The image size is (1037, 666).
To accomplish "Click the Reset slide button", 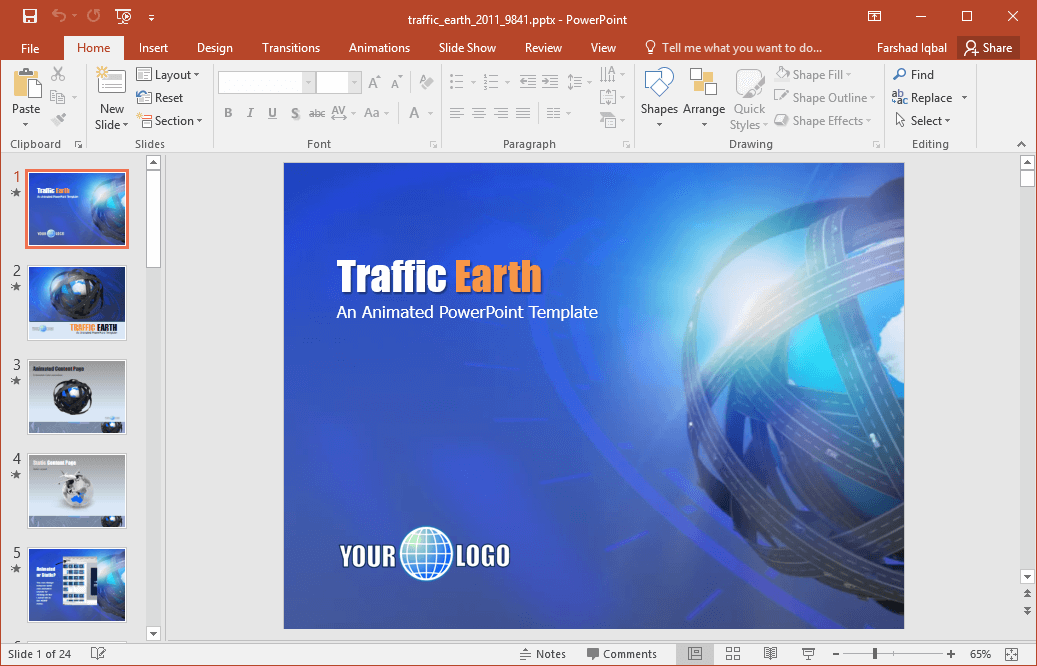I will [x=160, y=98].
